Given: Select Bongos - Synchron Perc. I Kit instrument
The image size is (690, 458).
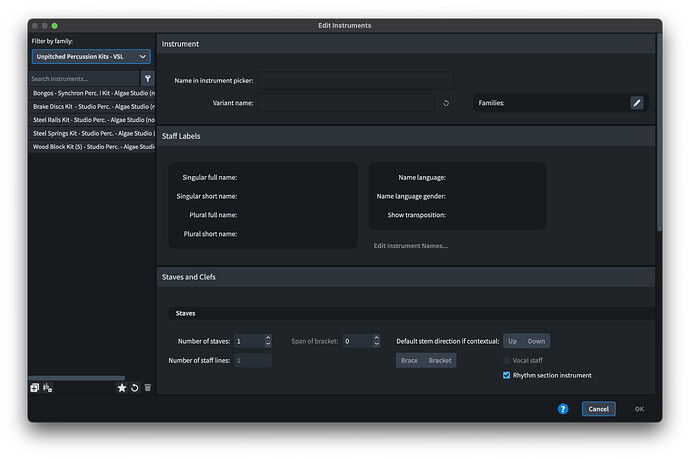Looking at the screenshot, I should tap(92, 93).
